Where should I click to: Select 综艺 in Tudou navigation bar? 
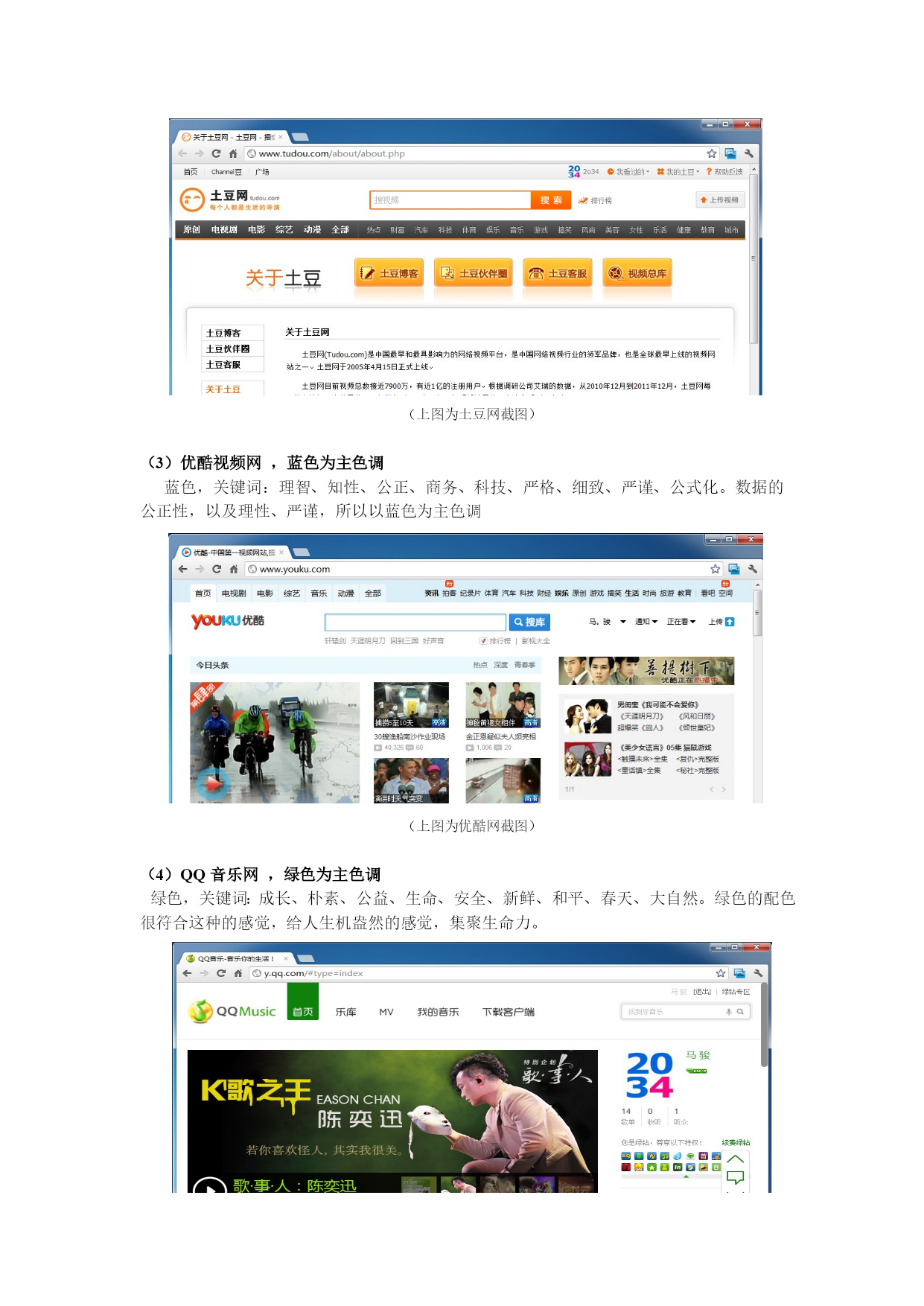point(284,230)
